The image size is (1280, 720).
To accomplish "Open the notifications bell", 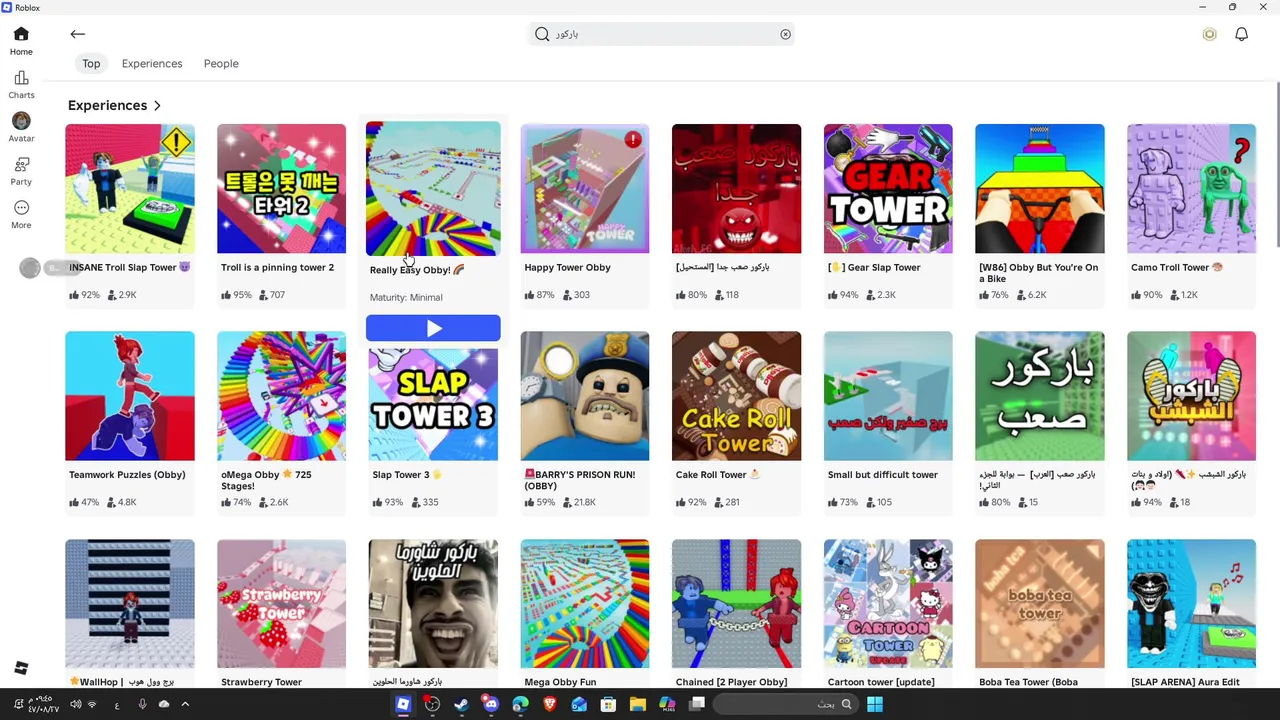I will pyautogui.click(x=1241, y=34).
